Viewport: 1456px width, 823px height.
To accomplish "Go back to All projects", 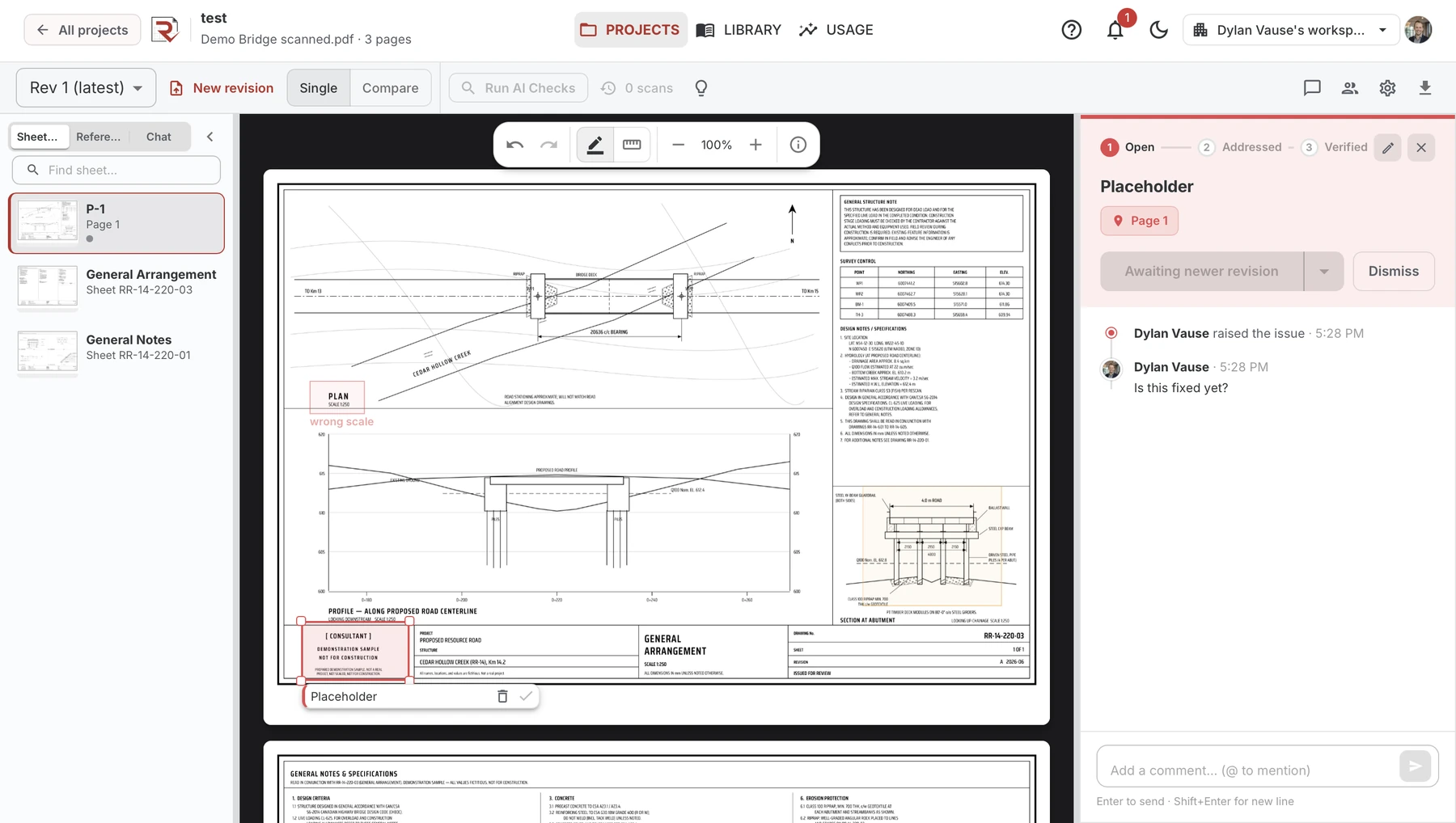I will [83, 30].
